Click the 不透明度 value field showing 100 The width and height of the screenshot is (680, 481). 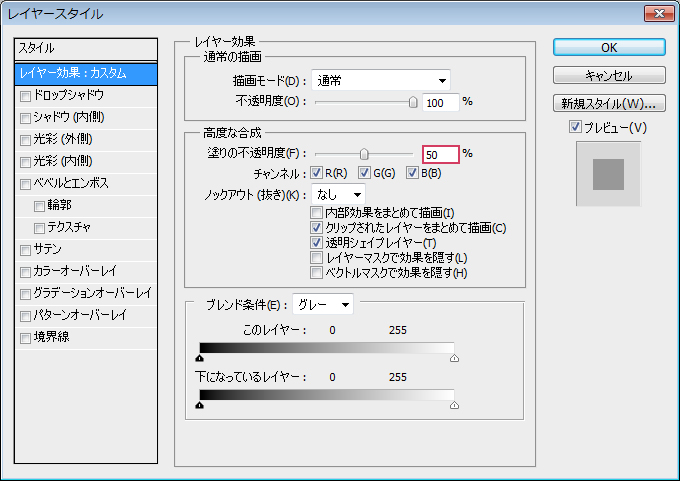pyautogui.click(x=440, y=103)
